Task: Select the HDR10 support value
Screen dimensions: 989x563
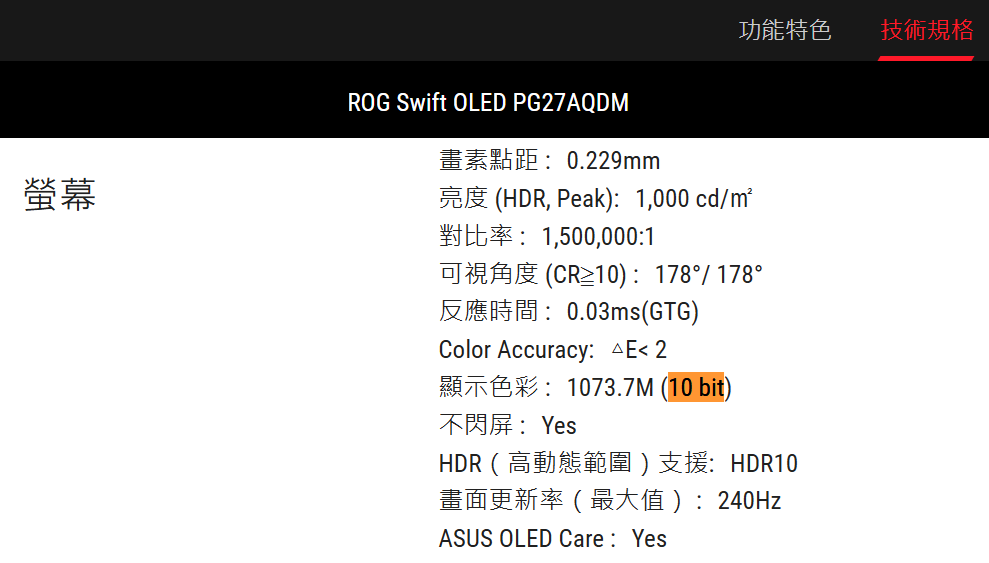Action: [x=764, y=464]
